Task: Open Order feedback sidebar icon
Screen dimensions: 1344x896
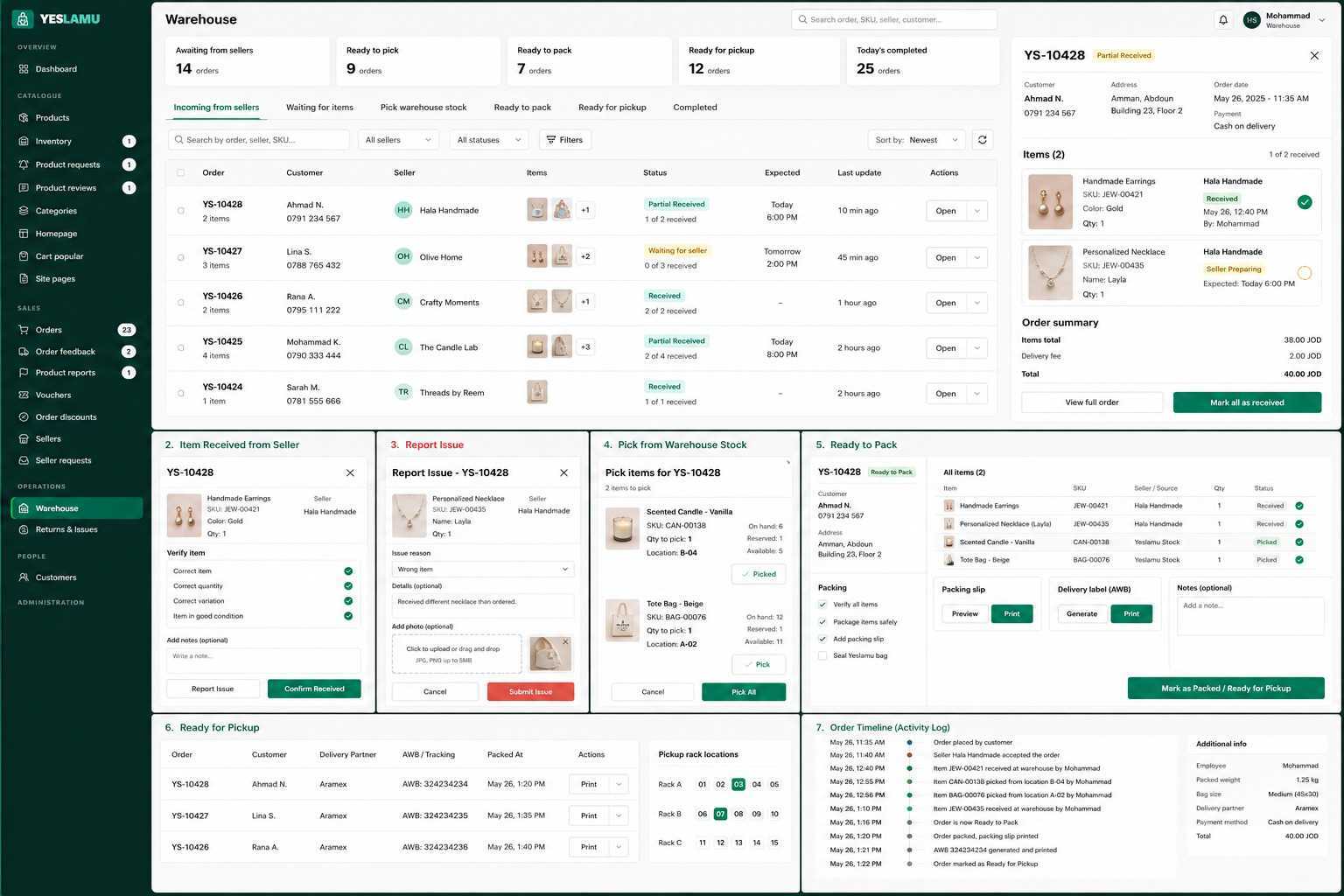Action: click(x=24, y=352)
